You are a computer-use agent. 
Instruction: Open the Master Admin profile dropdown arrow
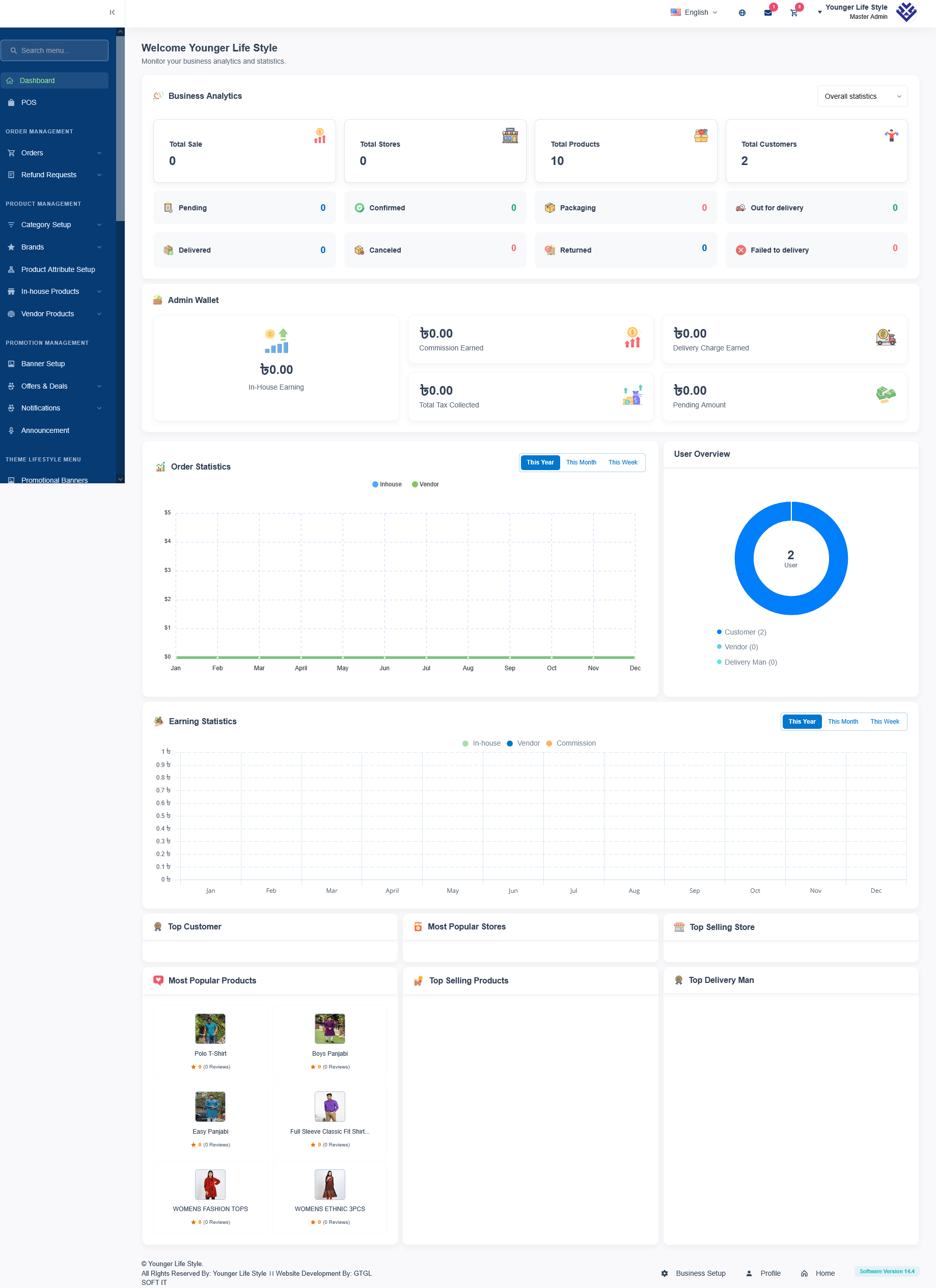click(819, 12)
